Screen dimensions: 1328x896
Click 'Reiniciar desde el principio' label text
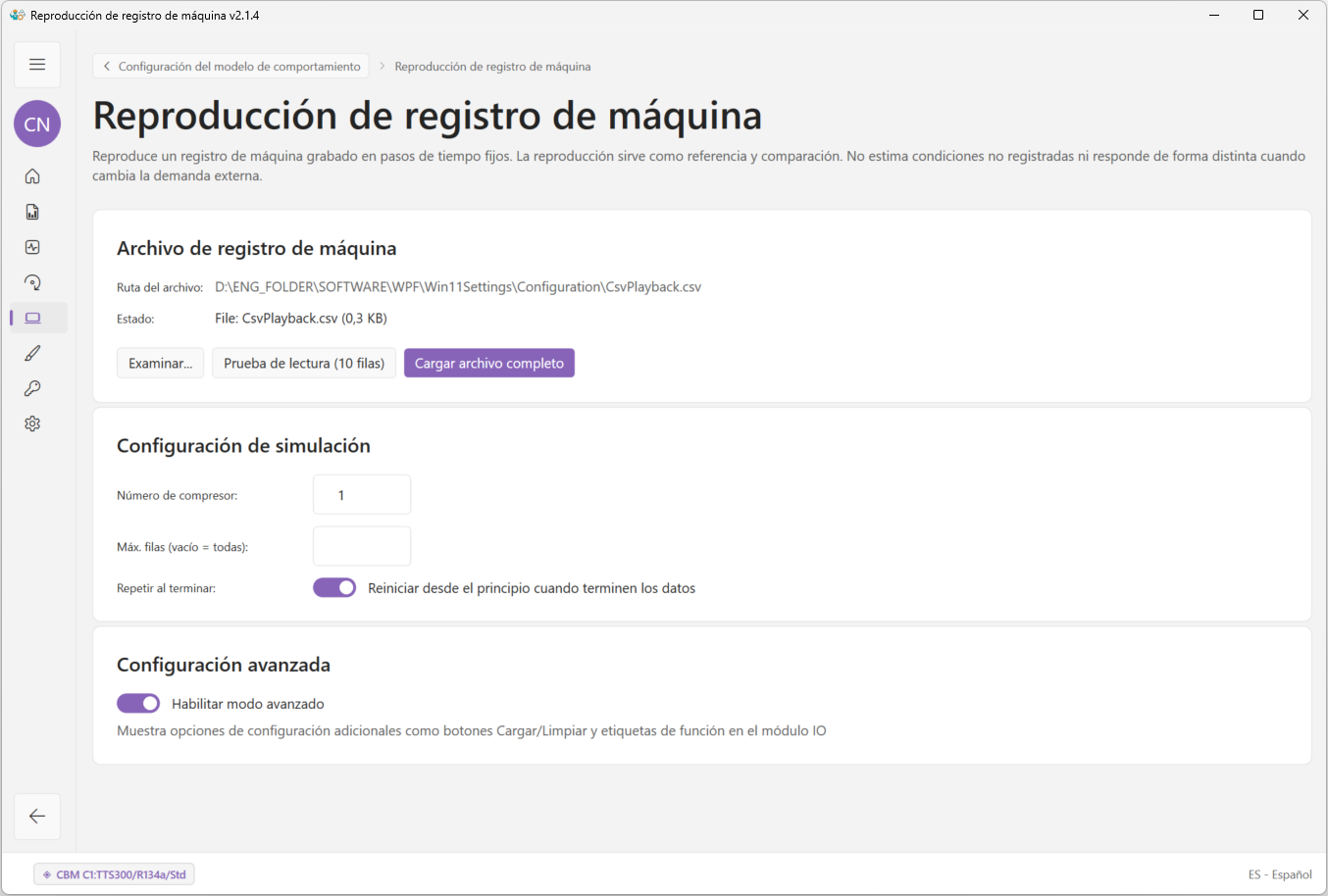(x=532, y=588)
